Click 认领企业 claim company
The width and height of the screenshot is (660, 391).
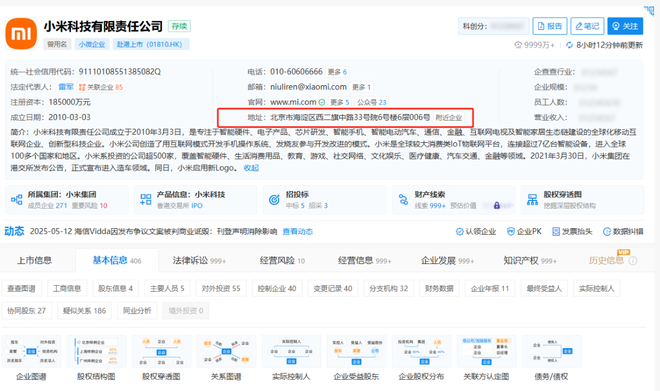476,231
